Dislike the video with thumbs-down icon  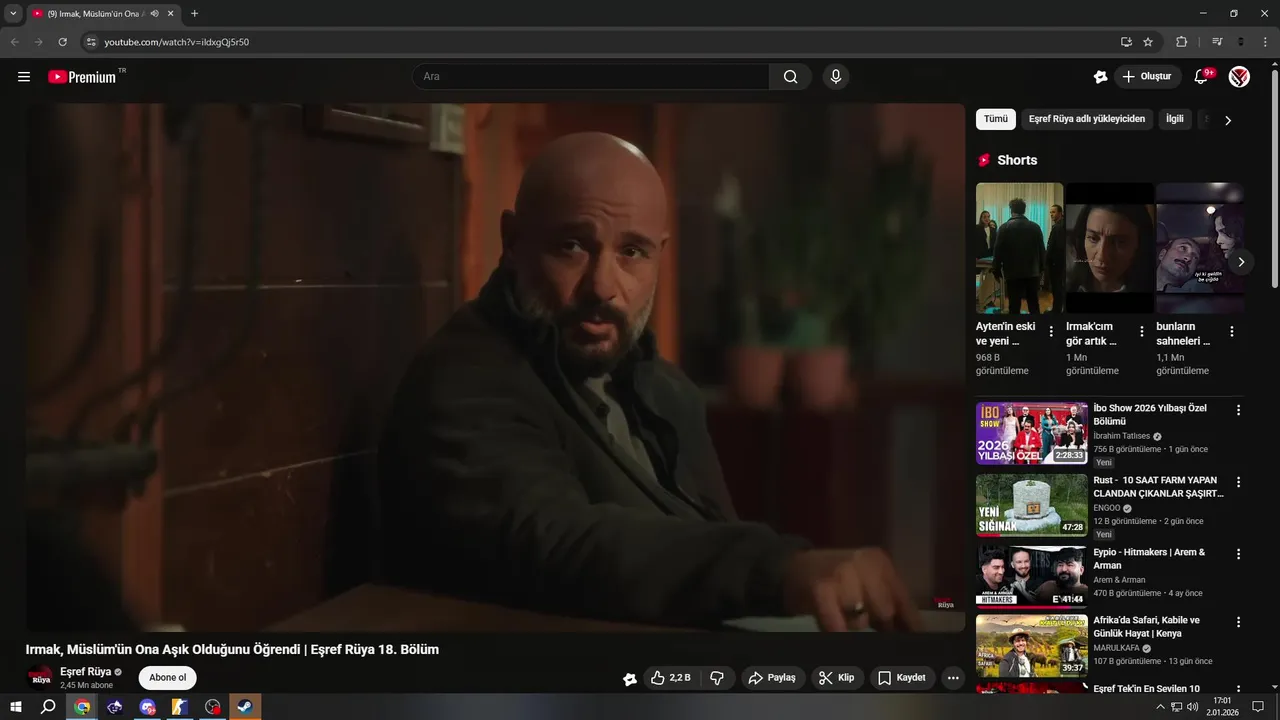click(x=717, y=678)
